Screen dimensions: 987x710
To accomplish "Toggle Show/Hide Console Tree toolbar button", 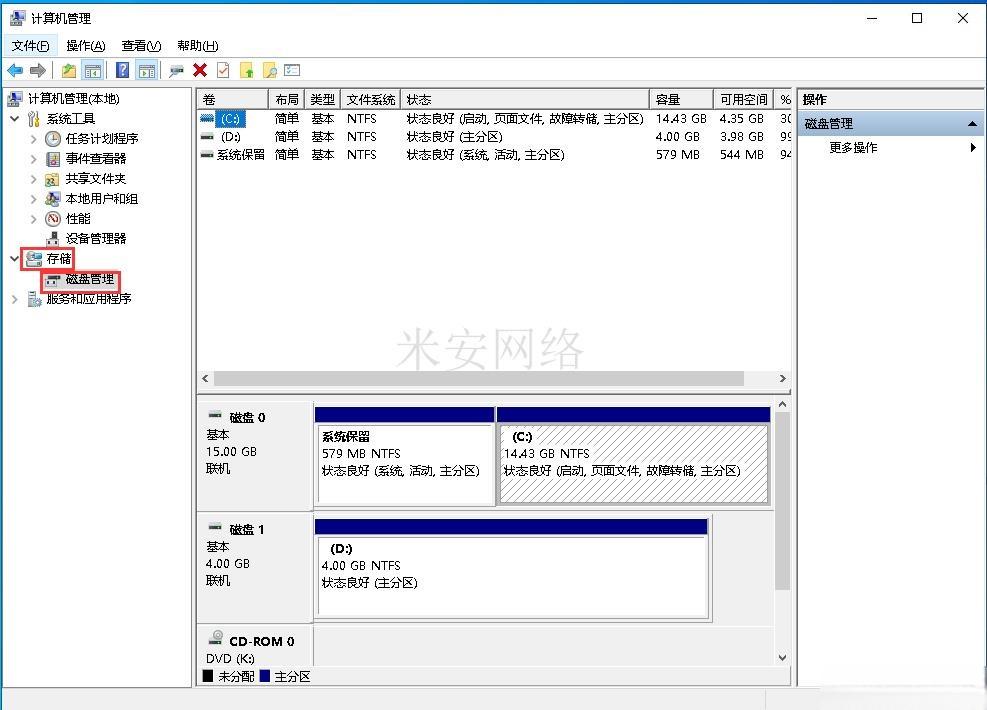I will pyautogui.click(x=93, y=70).
